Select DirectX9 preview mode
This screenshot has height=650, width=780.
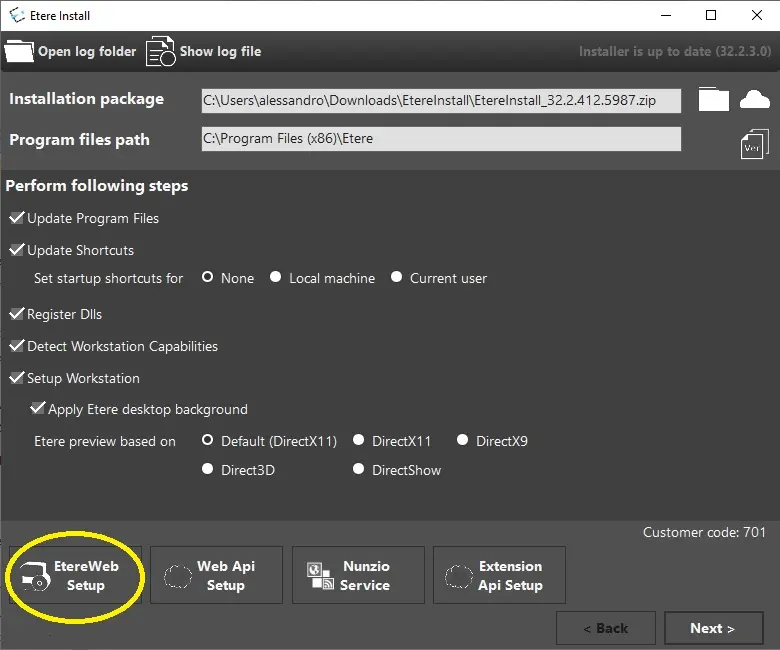tap(463, 441)
